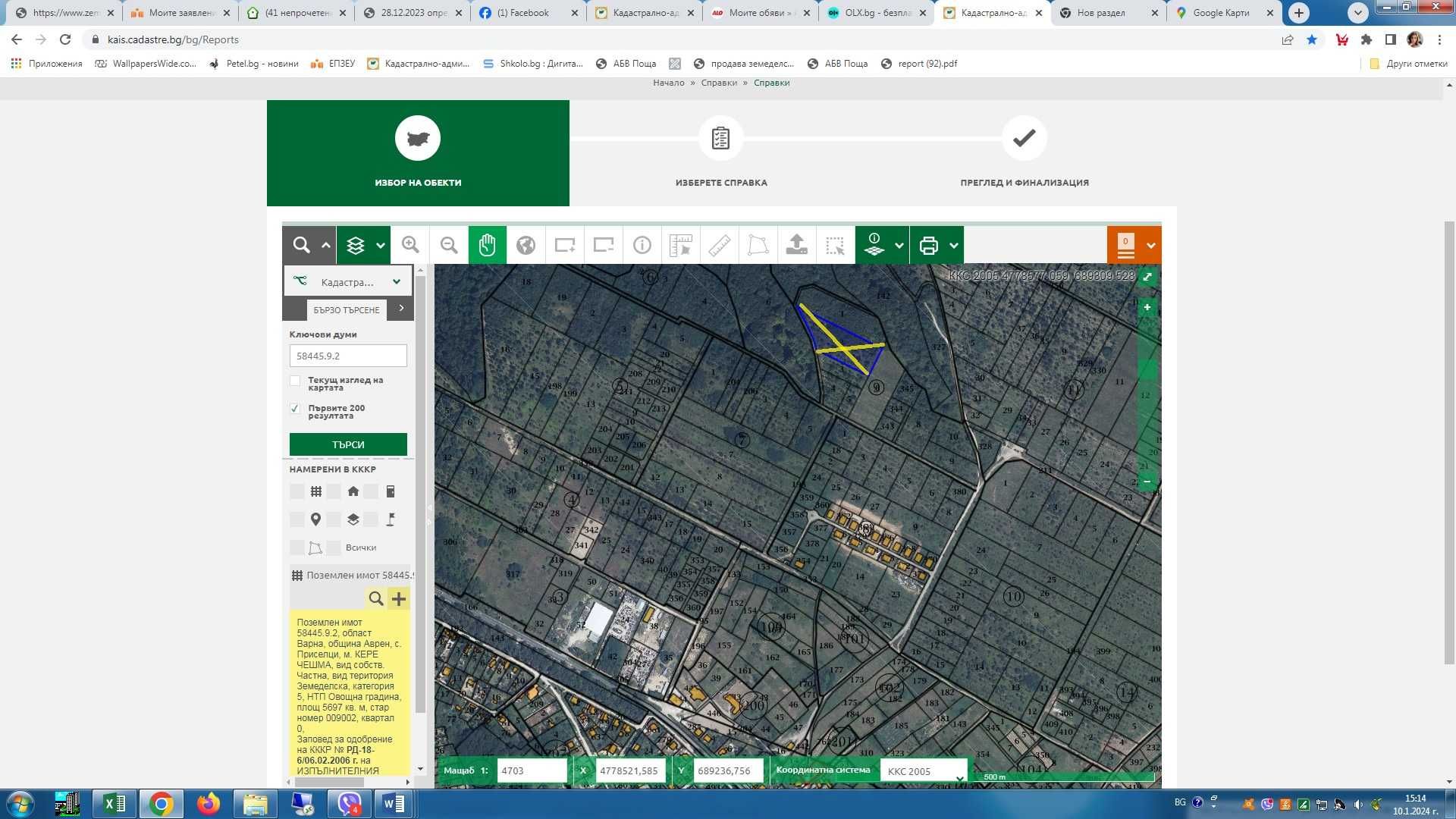Click the arrow next to 'БЪРЗО ТЪРСЕНЕ'
The image size is (1456, 819).
click(x=401, y=308)
